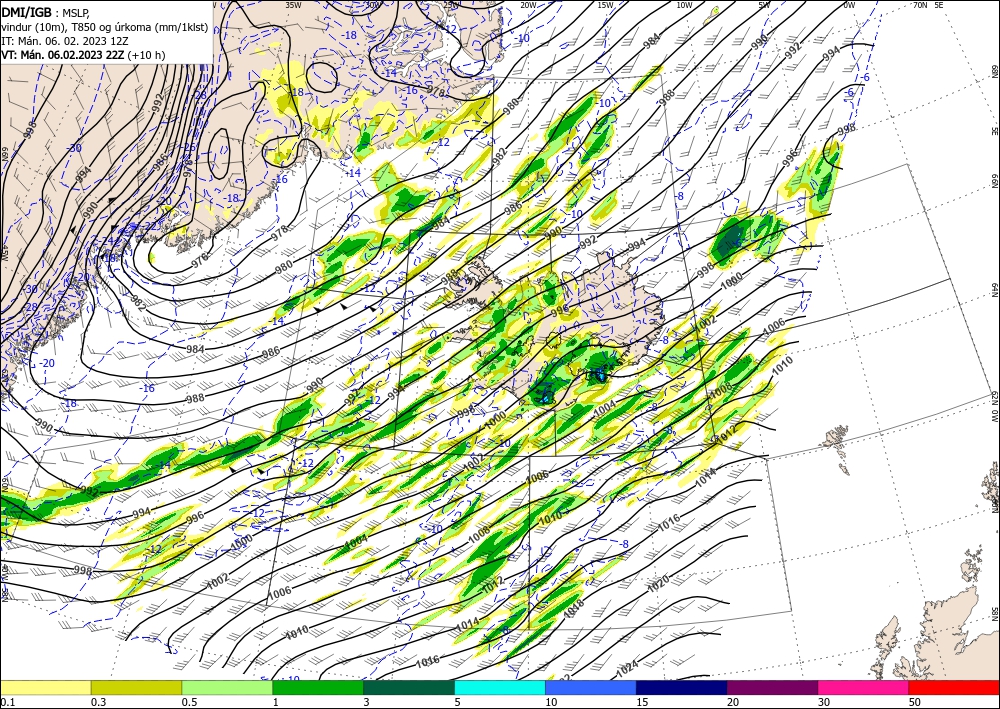Pick the blue 10–15 legend swatch
1000x709 pixels.
(x=591, y=687)
